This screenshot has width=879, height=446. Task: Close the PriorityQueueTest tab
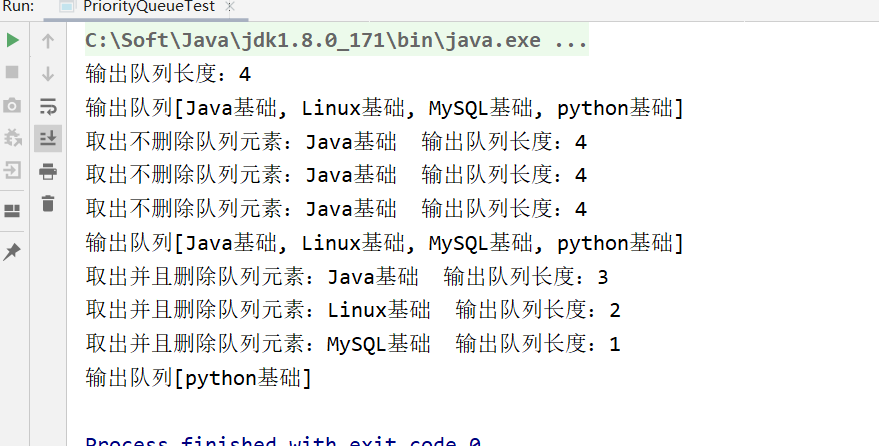tap(229, 7)
